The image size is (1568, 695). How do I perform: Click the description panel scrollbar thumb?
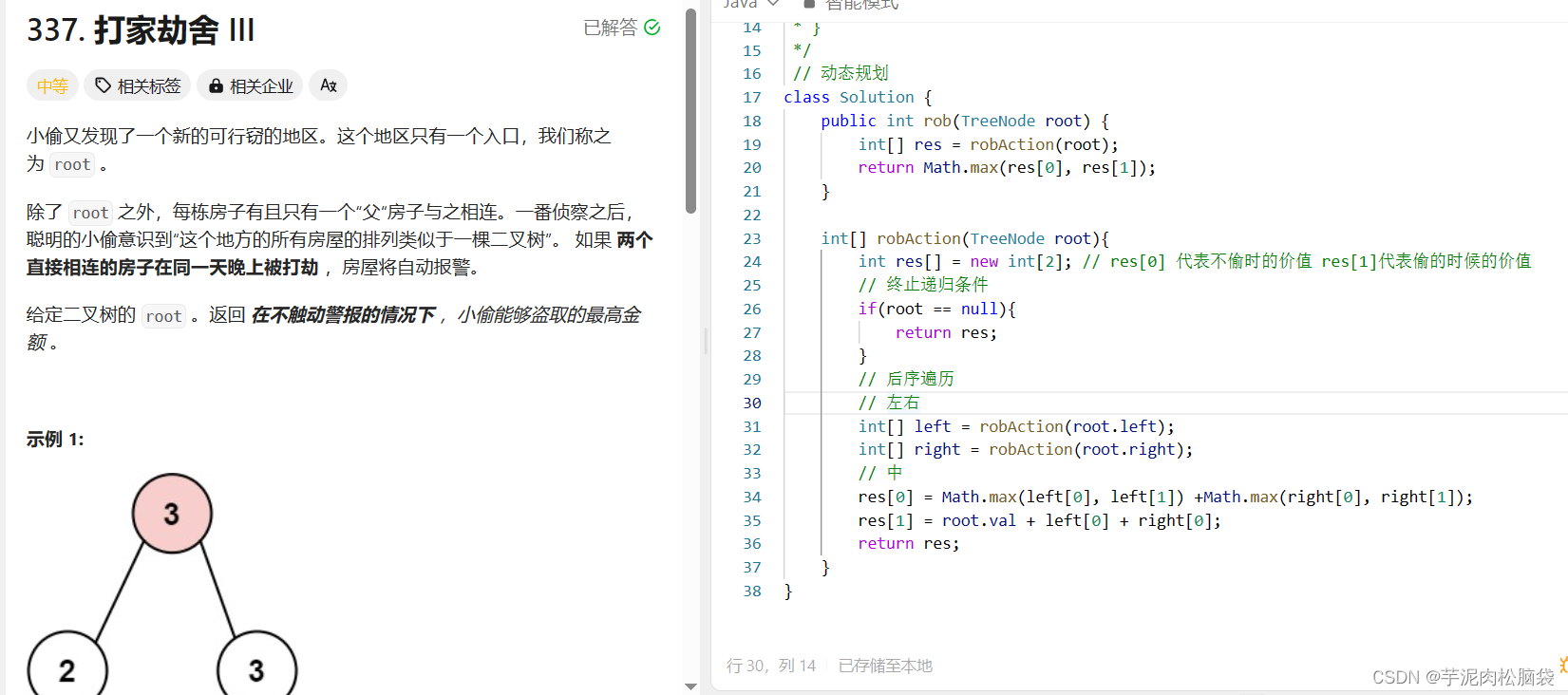[x=690, y=110]
